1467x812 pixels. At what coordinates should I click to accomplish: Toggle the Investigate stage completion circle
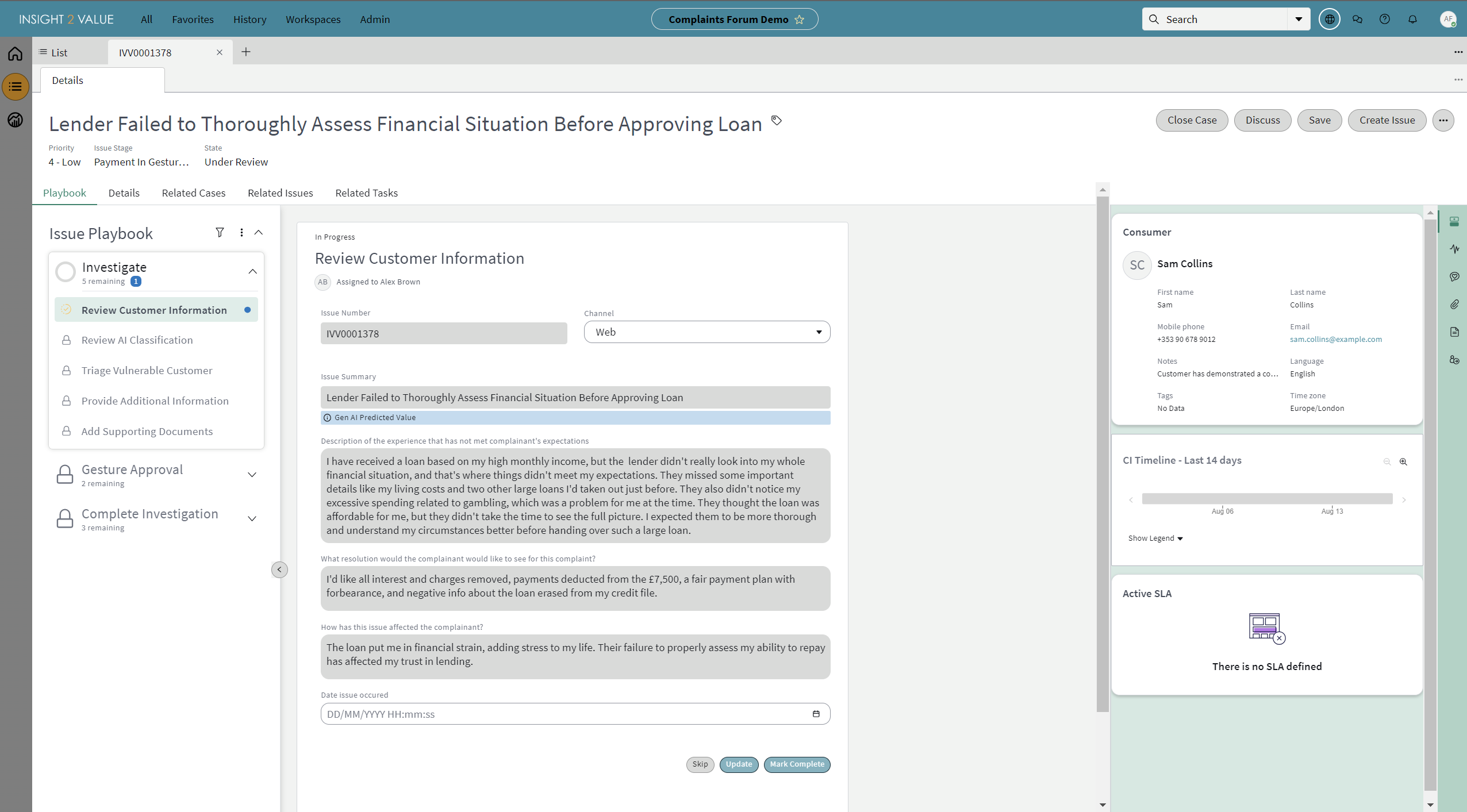point(66,272)
